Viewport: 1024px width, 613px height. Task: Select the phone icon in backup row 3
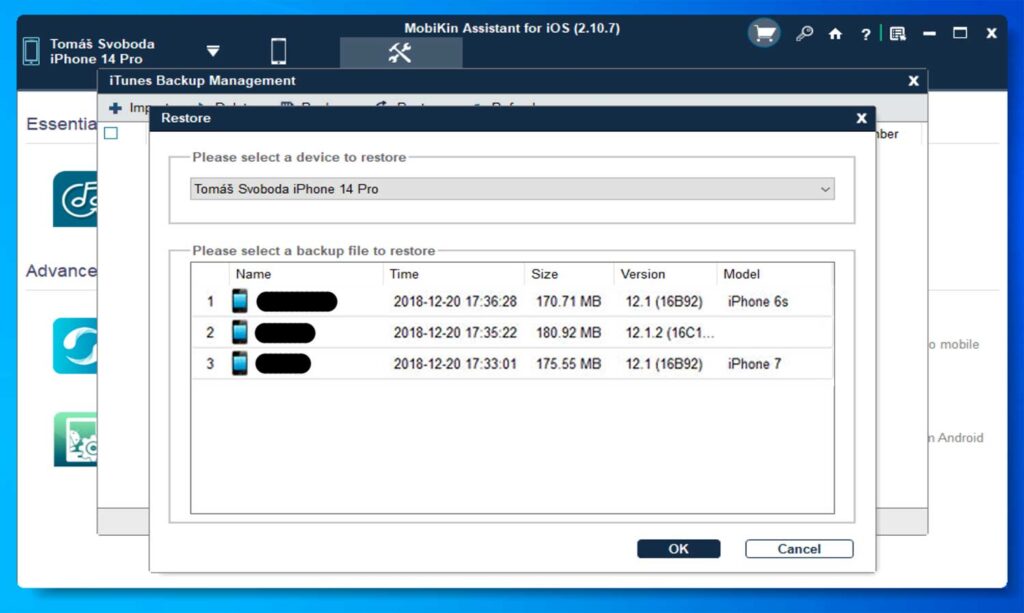(x=240, y=364)
